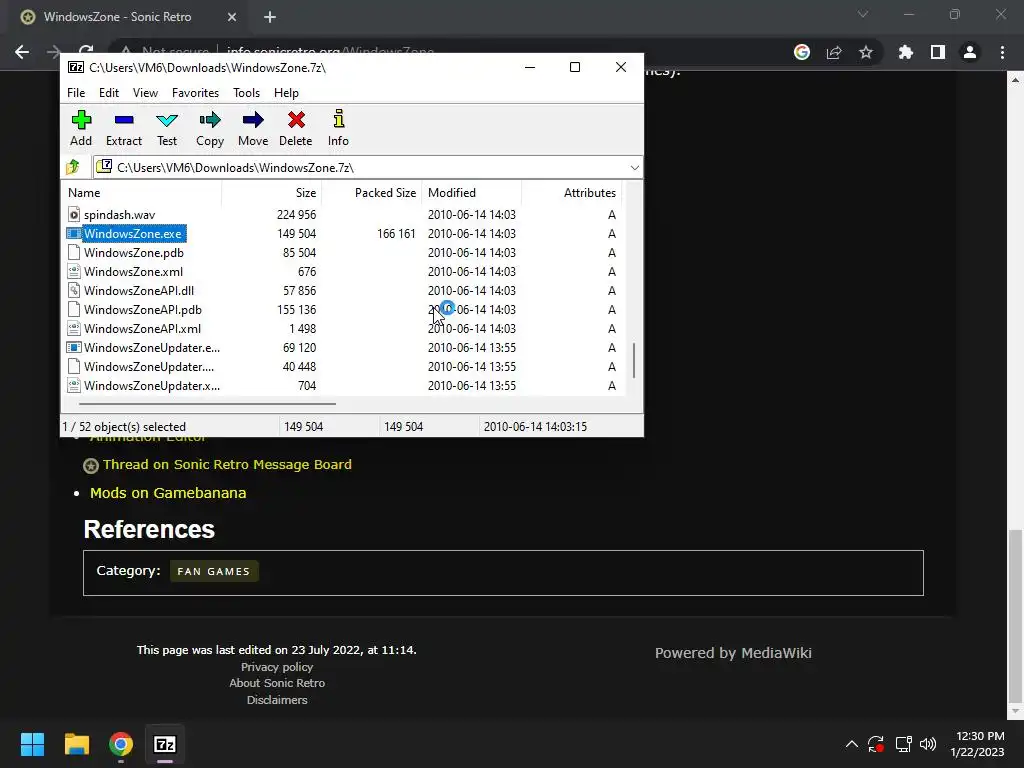Click the WindowsZone.xml file icon

click(x=74, y=271)
